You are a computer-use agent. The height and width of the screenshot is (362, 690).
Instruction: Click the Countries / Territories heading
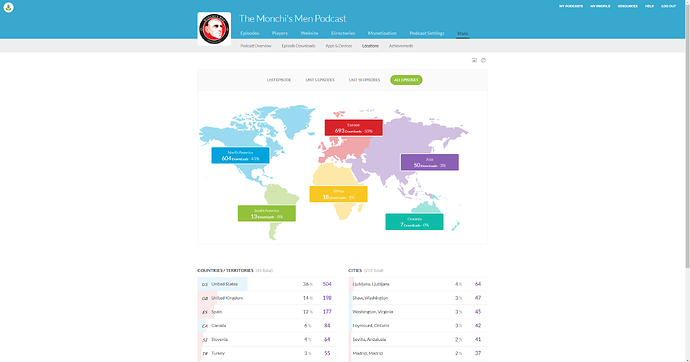tap(225, 271)
